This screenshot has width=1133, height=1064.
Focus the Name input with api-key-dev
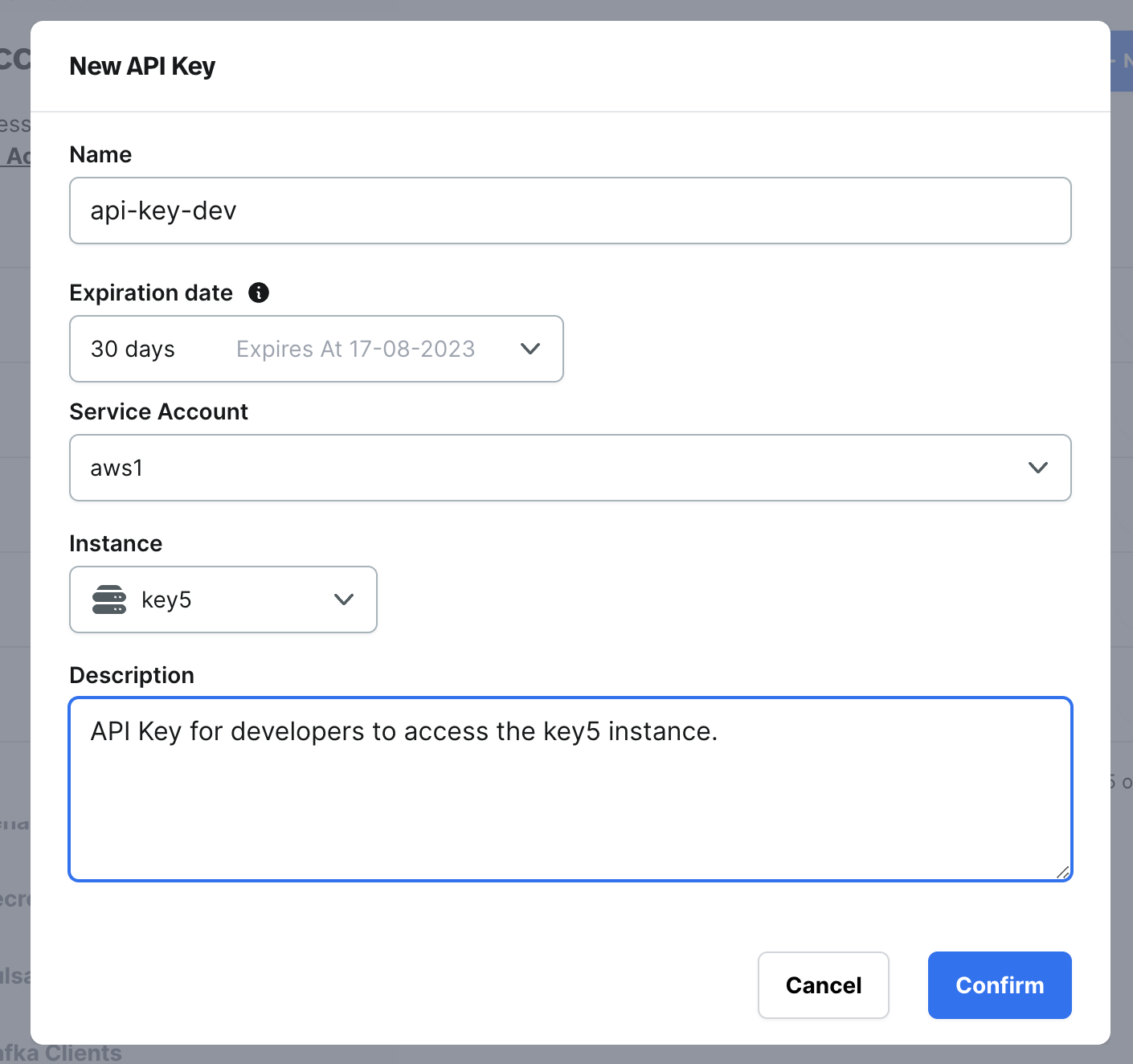tap(570, 211)
